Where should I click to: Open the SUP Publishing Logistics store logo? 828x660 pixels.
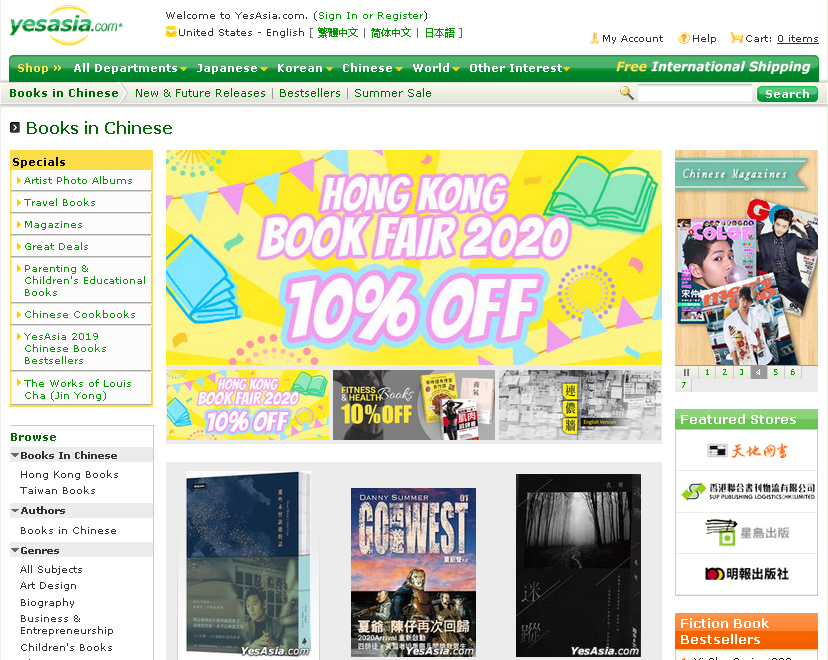pos(746,491)
